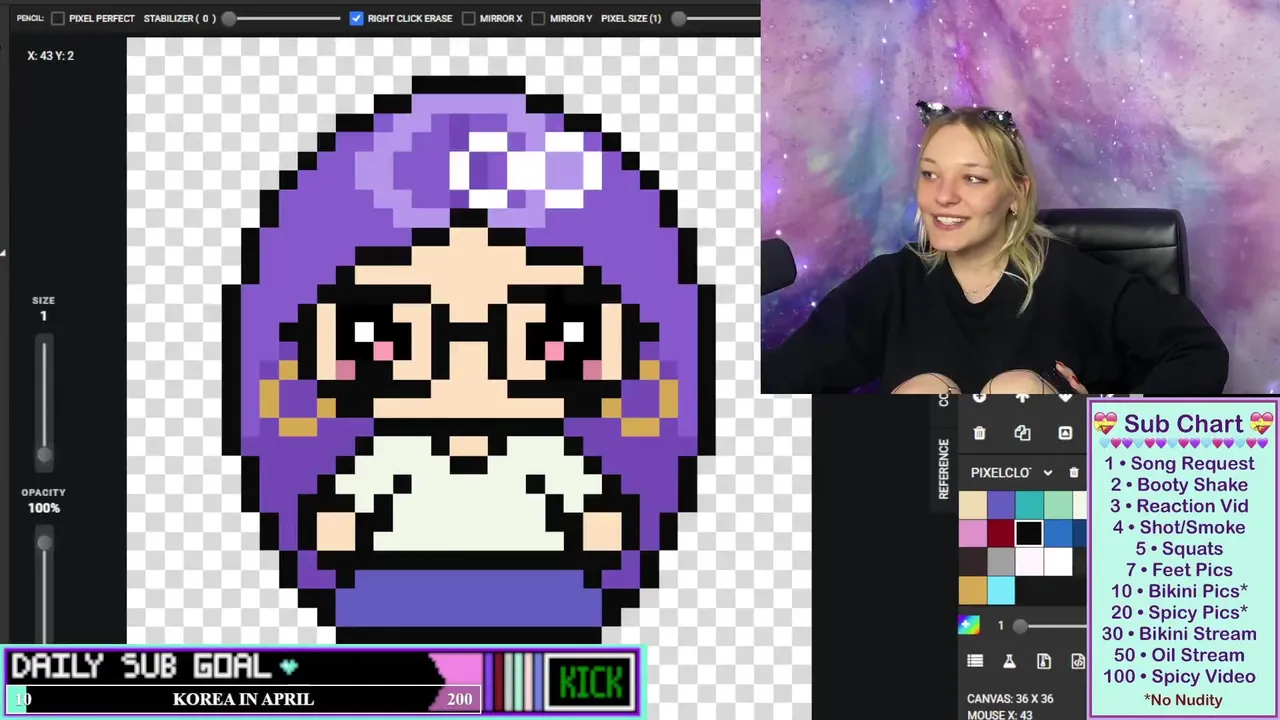This screenshot has height=720, width=1280.
Task: Click '3 • Reaction Vid' in Sub Chart
Action: [1179, 506]
